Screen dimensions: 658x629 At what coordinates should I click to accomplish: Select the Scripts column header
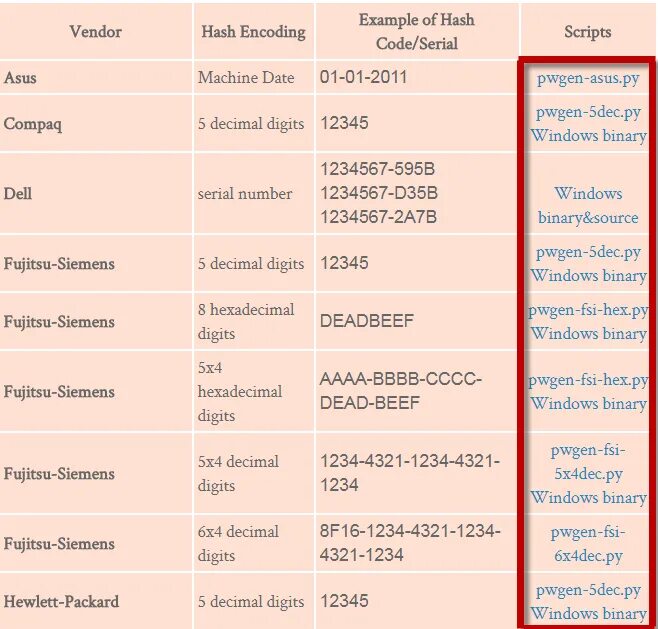(588, 32)
